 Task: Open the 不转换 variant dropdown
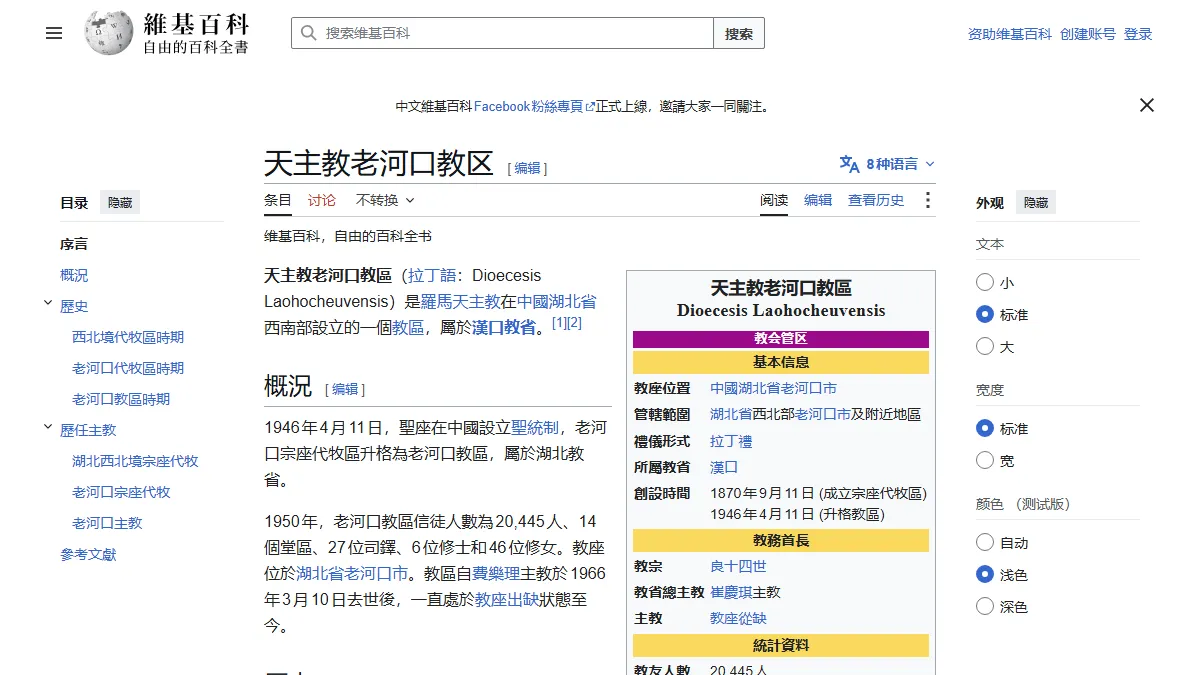pyautogui.click(x=385, y=200)
